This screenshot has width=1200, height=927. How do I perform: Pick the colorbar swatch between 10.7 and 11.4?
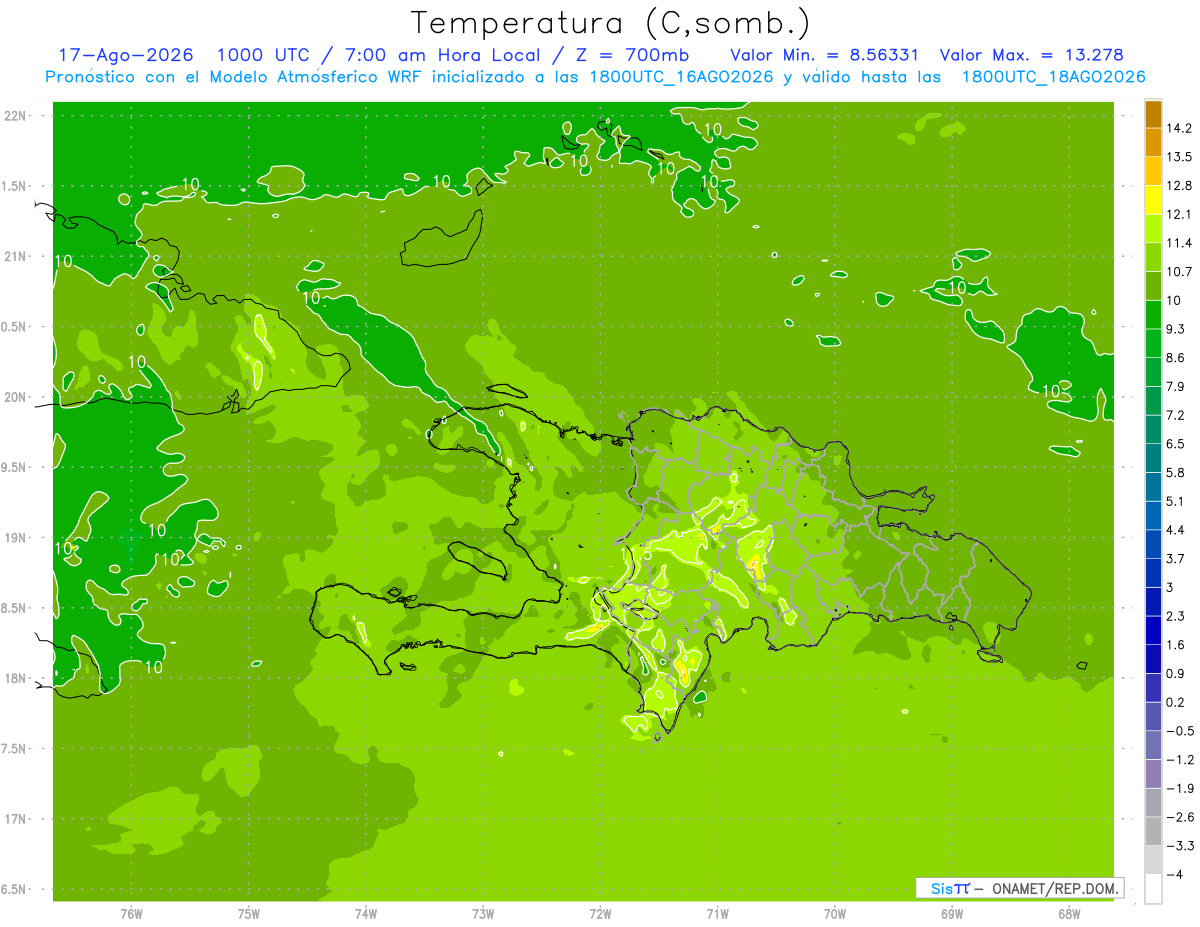tap(1153, 257)
